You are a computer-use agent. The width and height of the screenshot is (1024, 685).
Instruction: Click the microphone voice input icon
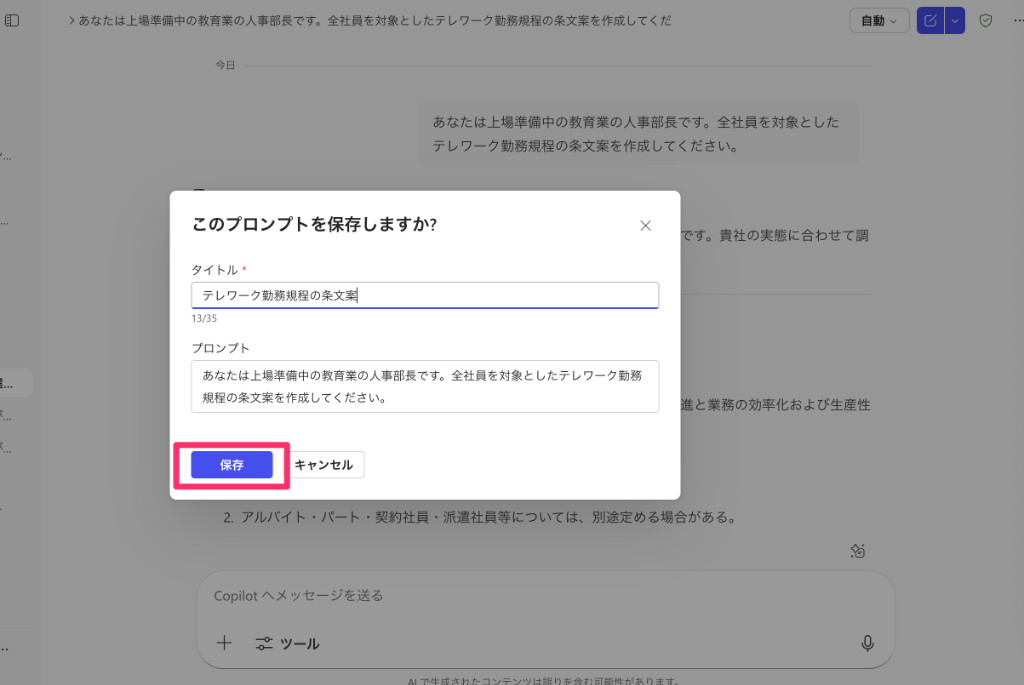coord(867,643)
